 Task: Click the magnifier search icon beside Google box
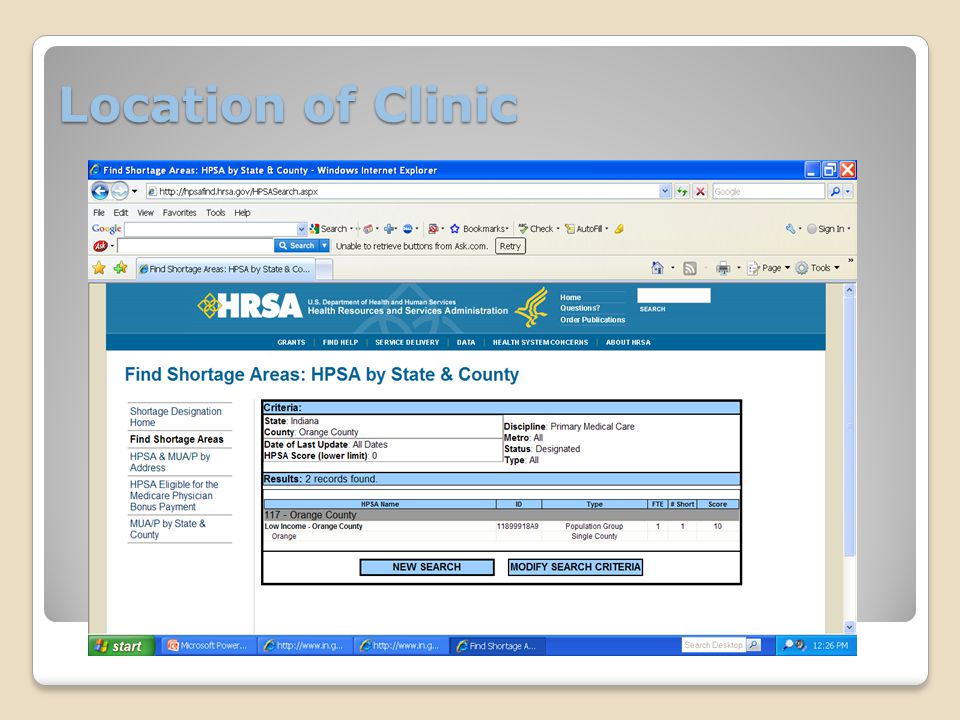[835, 192]
